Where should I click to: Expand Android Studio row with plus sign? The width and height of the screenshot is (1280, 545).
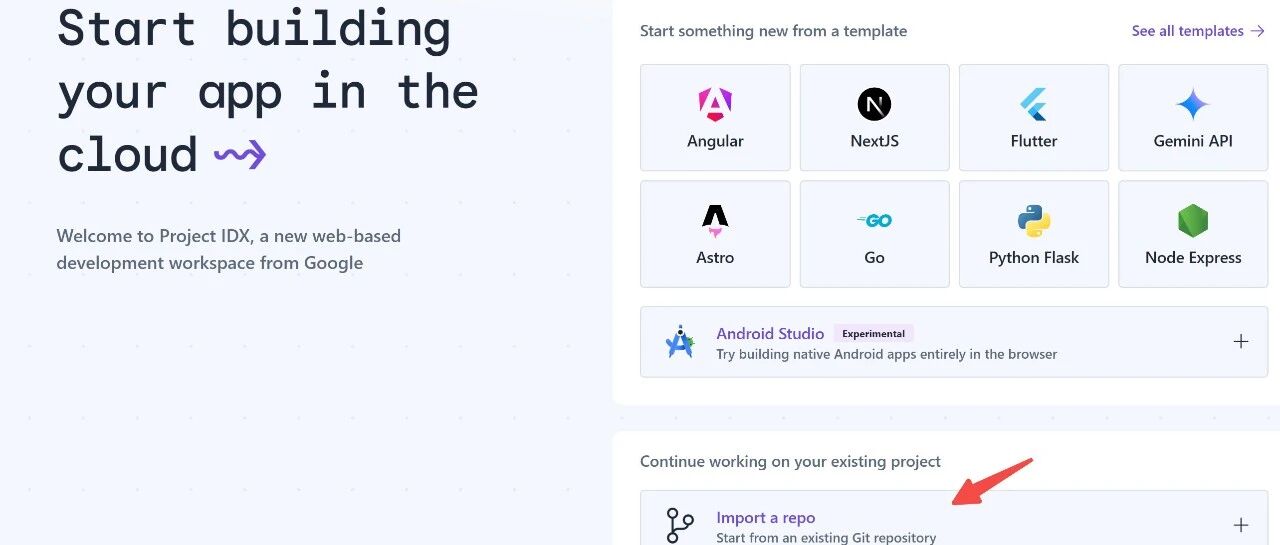(1241, 342)
